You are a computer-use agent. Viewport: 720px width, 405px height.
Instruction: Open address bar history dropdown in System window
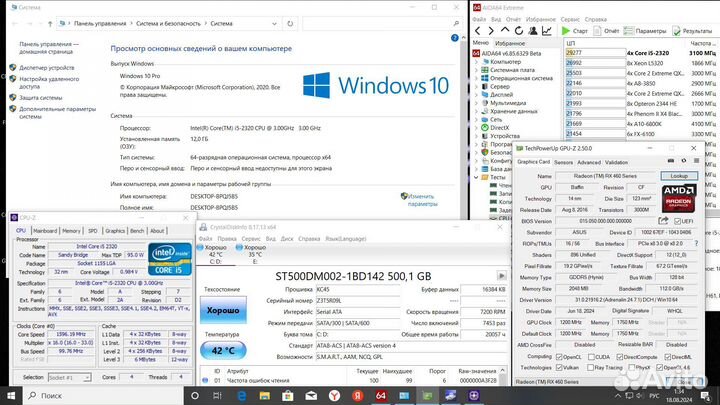[x=274, y=23]
